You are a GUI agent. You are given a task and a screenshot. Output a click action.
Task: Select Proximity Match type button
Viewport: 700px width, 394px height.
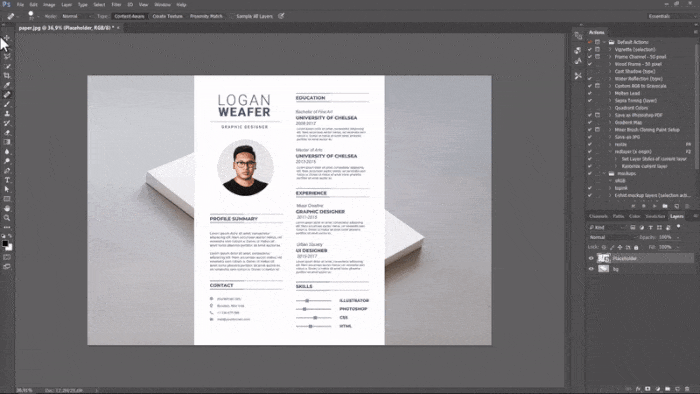tap(206, 16)
